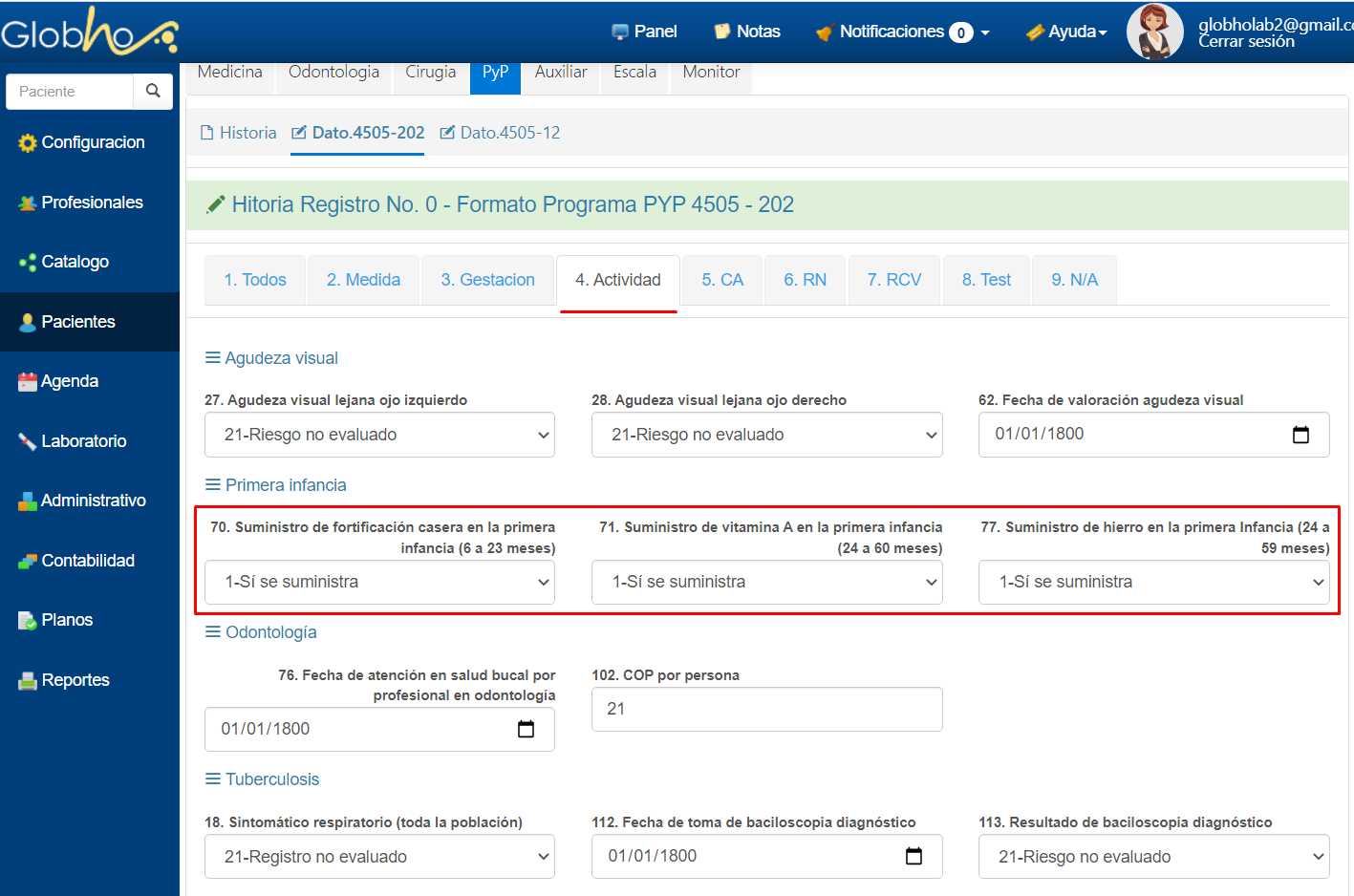The height and width of the screenshot is (896, 1354).
Task: Open calendar picker for agudeza visual date
Action: pos(1300,435)
